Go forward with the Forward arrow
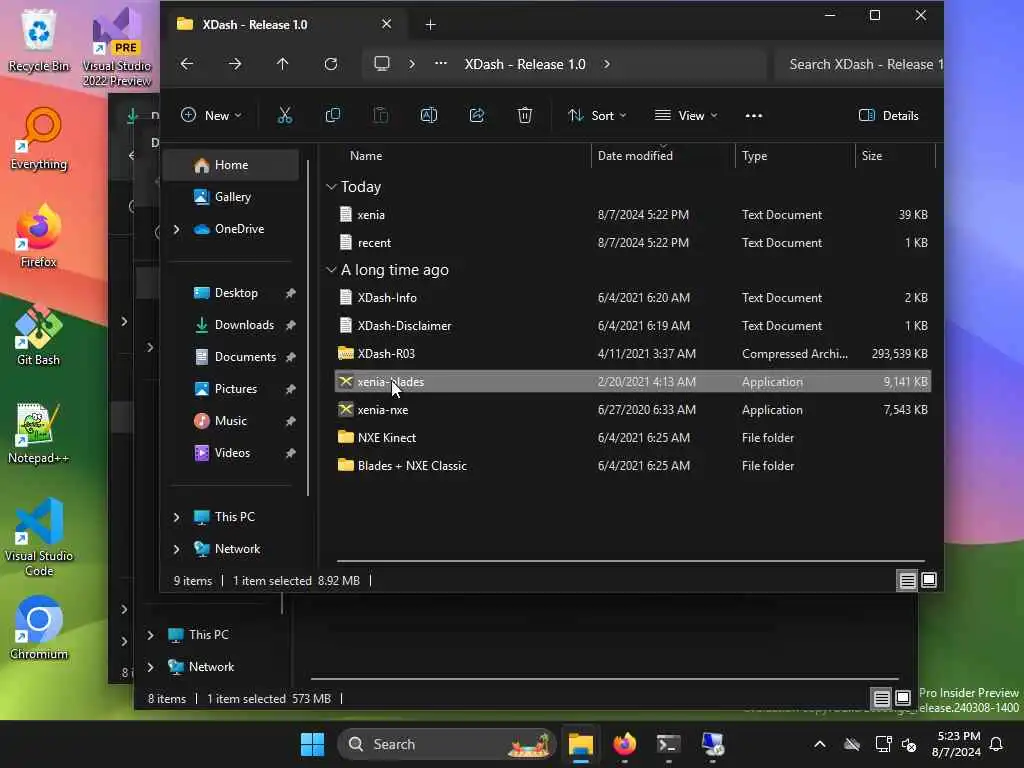Screen dimensions: 1024x768 pyautogui.click(x=235, y=64)
